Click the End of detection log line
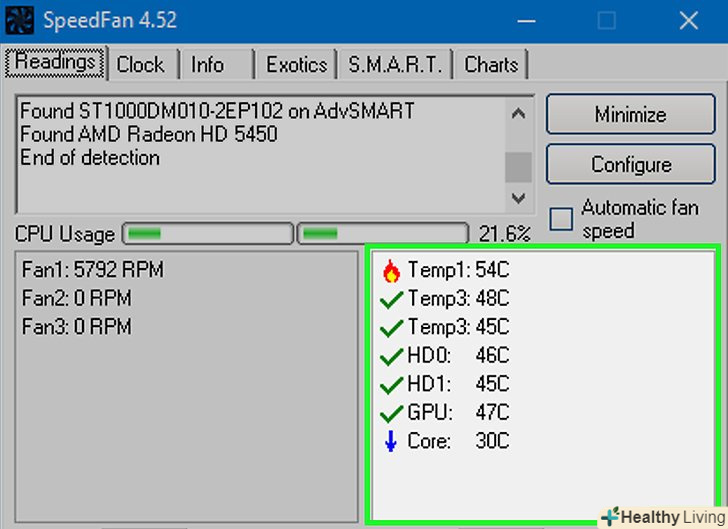This screenshot has width=728, height=529. pos(90,158)
